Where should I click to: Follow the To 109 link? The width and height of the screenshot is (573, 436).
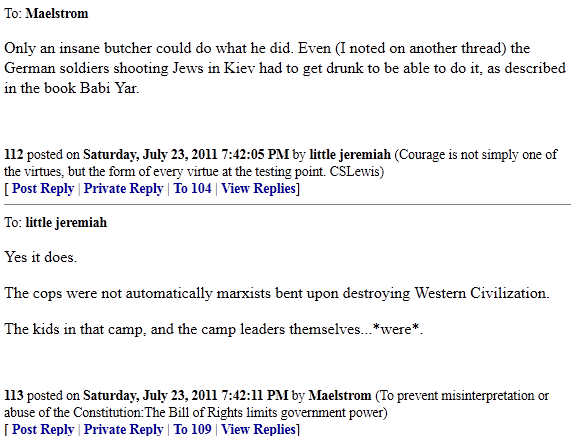point(192,429)
